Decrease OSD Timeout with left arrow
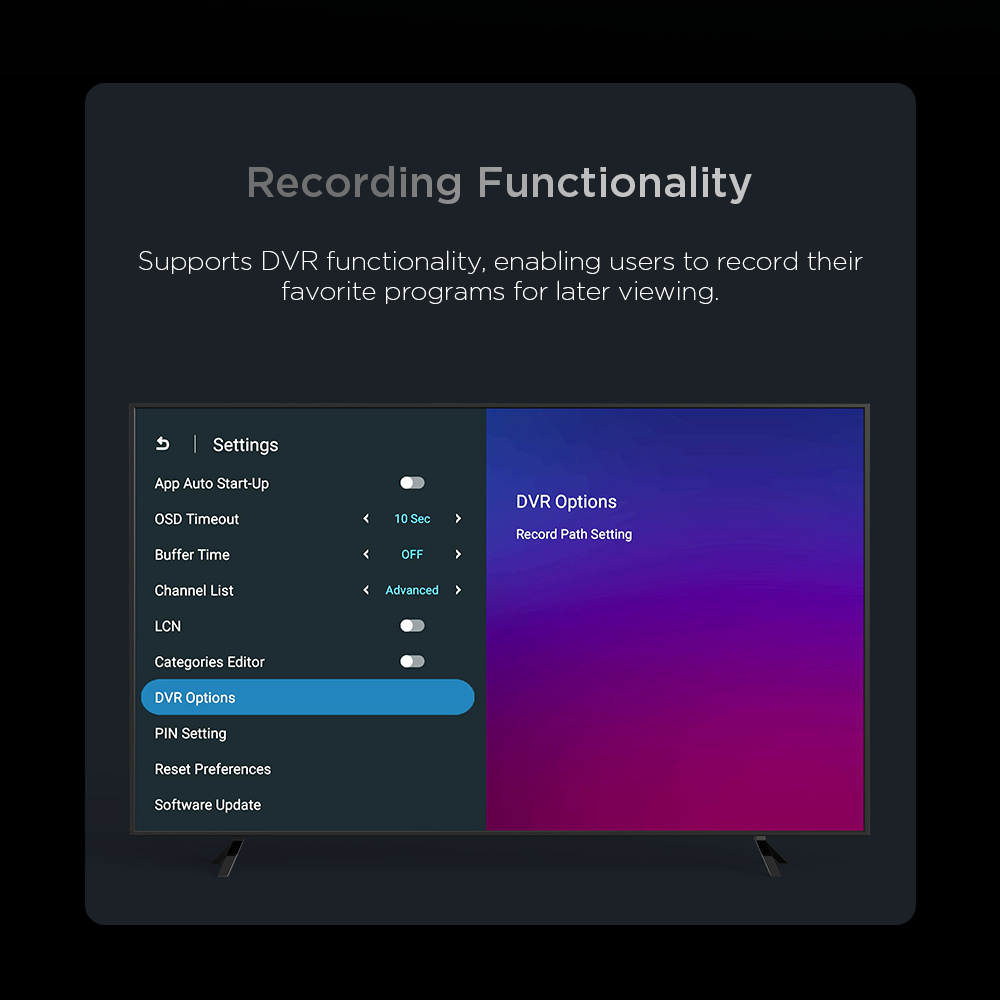Image resolution: width=1000 pixels, height=1000 pixels. (x=366, y=518)
